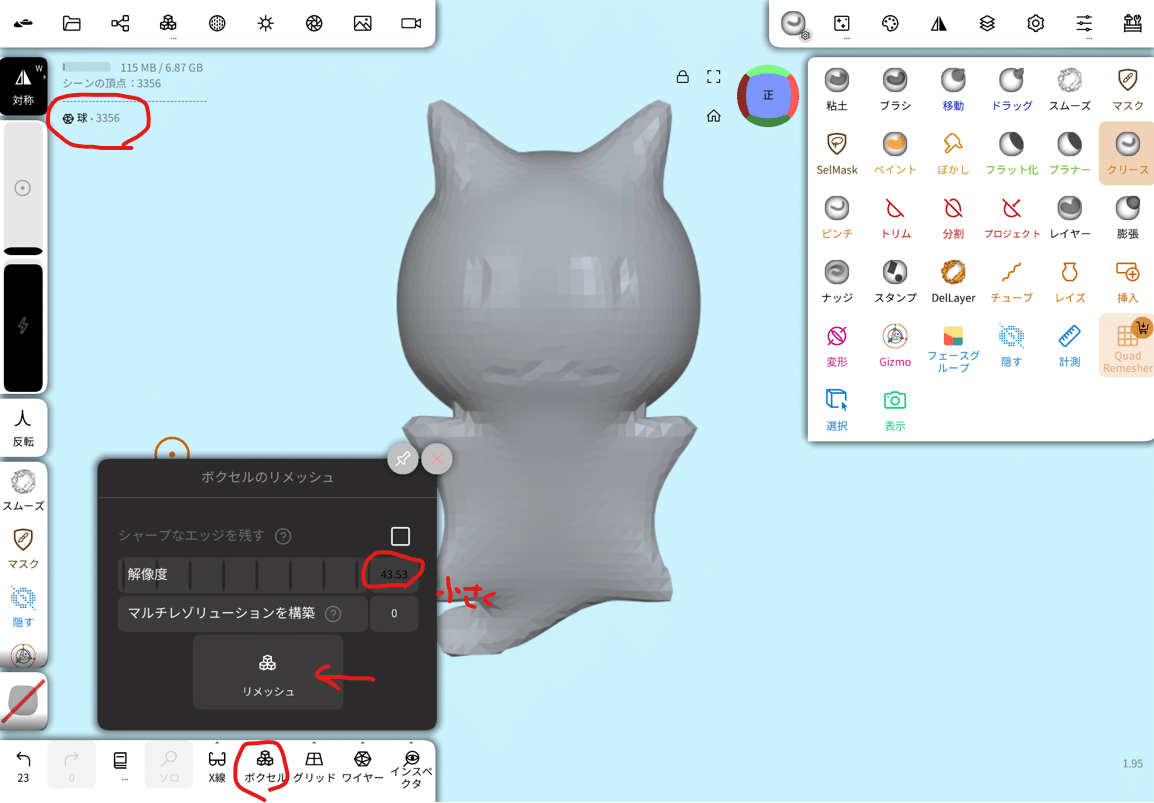The width and height of the screenshot is (1154, 803).
Task: Select the 変形 (Transform) tool
Action: coord(836,346)
